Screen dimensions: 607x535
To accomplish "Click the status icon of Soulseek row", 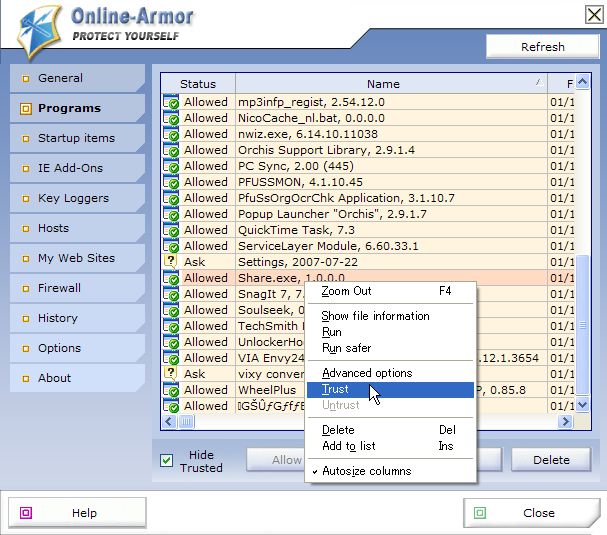I will click(x=171, y=310).
